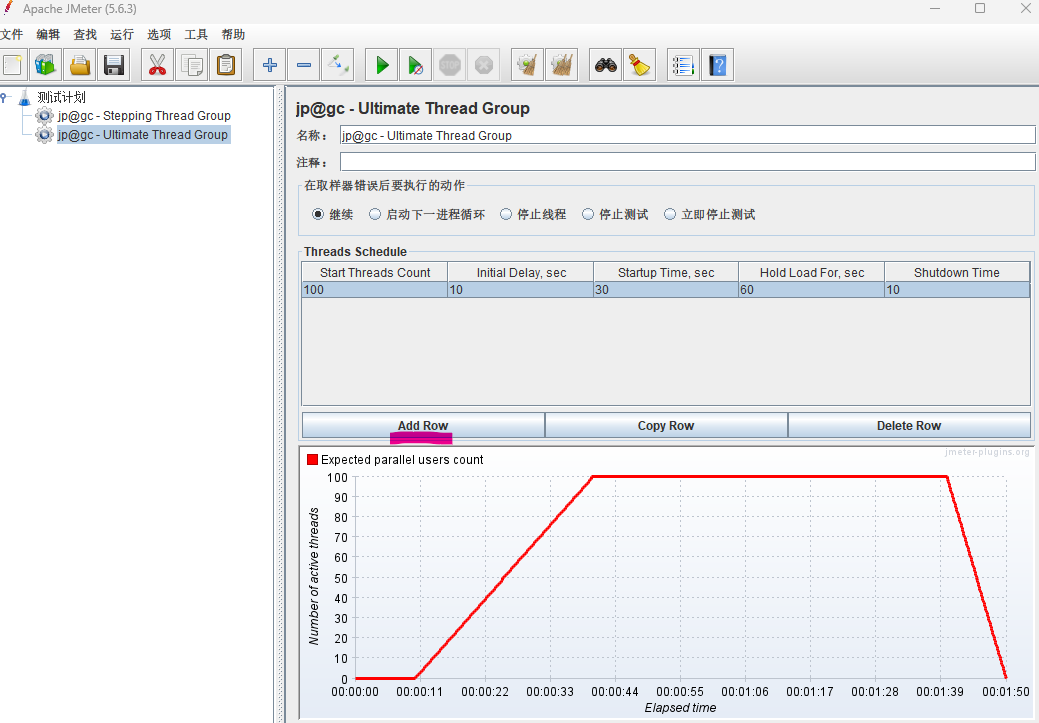Open the 文件 menu
This screenshot has height=723, width=1039.
point(11,34)
